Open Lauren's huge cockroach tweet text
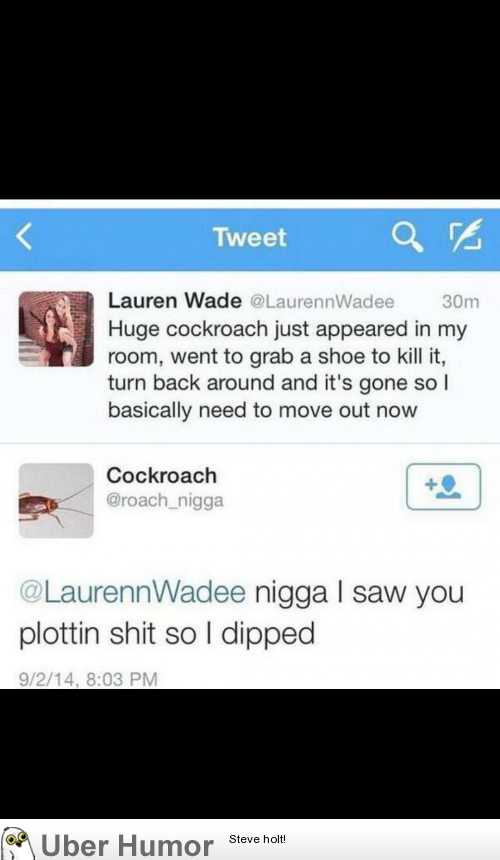The width and height of the screenshot is (500, 860). click(287, 369)
